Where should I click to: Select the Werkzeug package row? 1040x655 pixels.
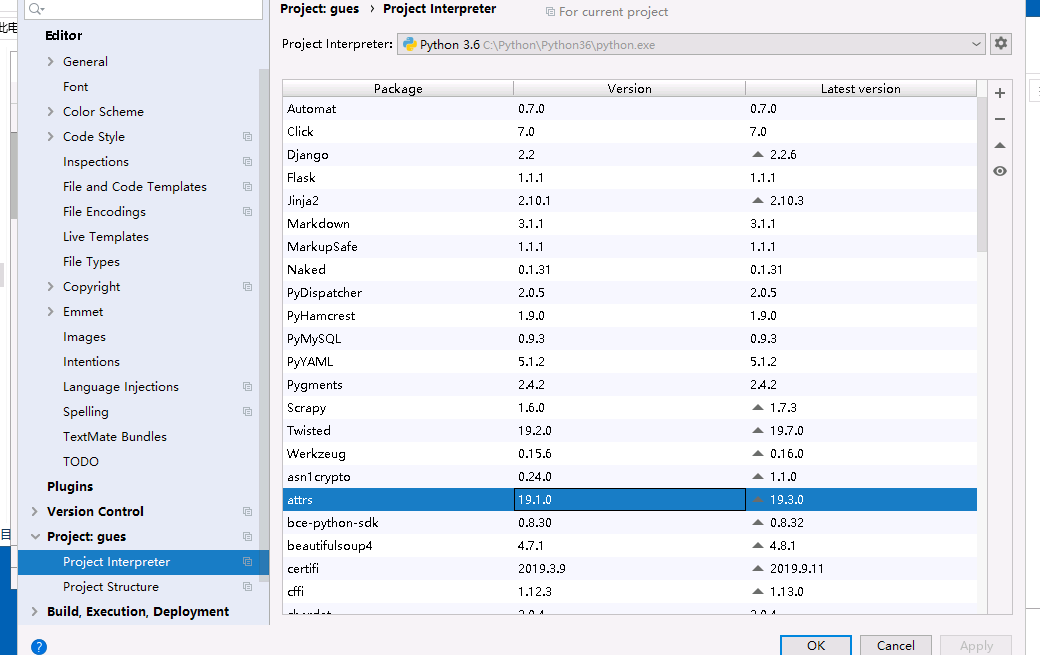coord(629,453)
